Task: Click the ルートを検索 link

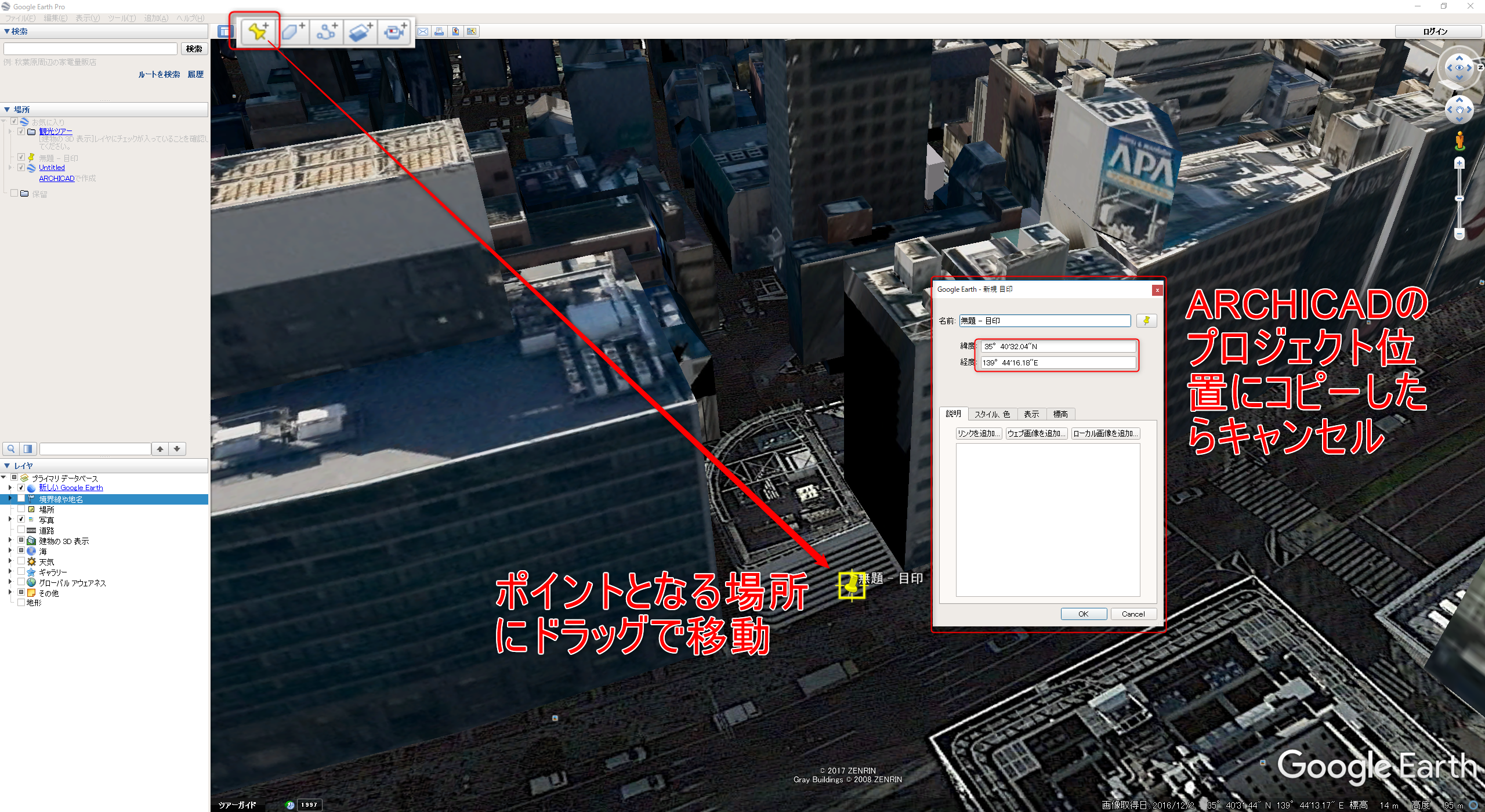Action: pos(159,74)
